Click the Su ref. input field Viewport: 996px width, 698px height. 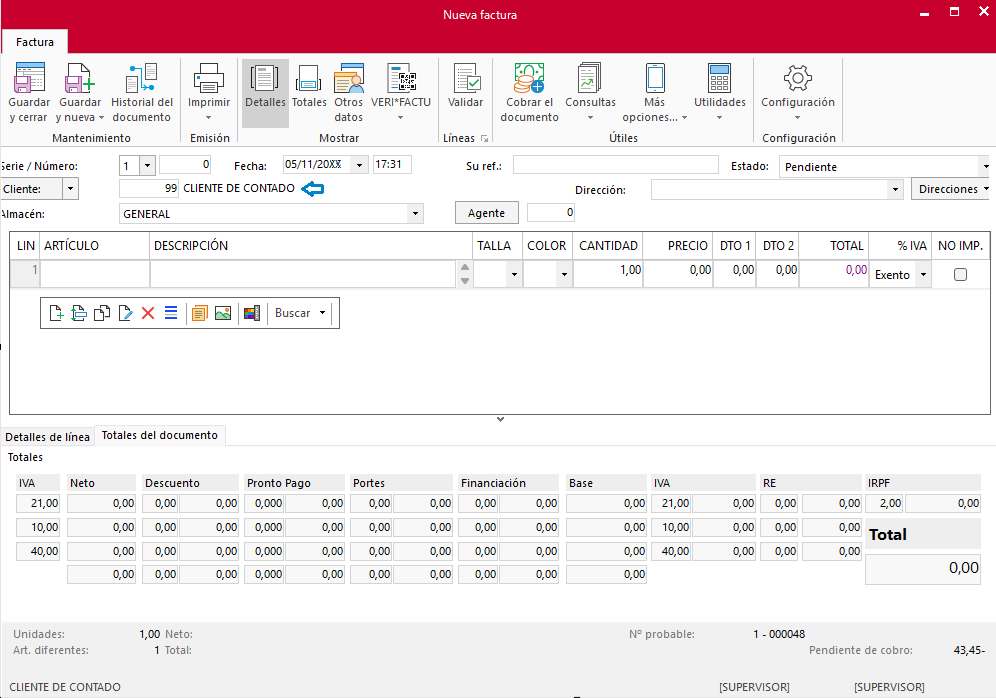[614, 165]
